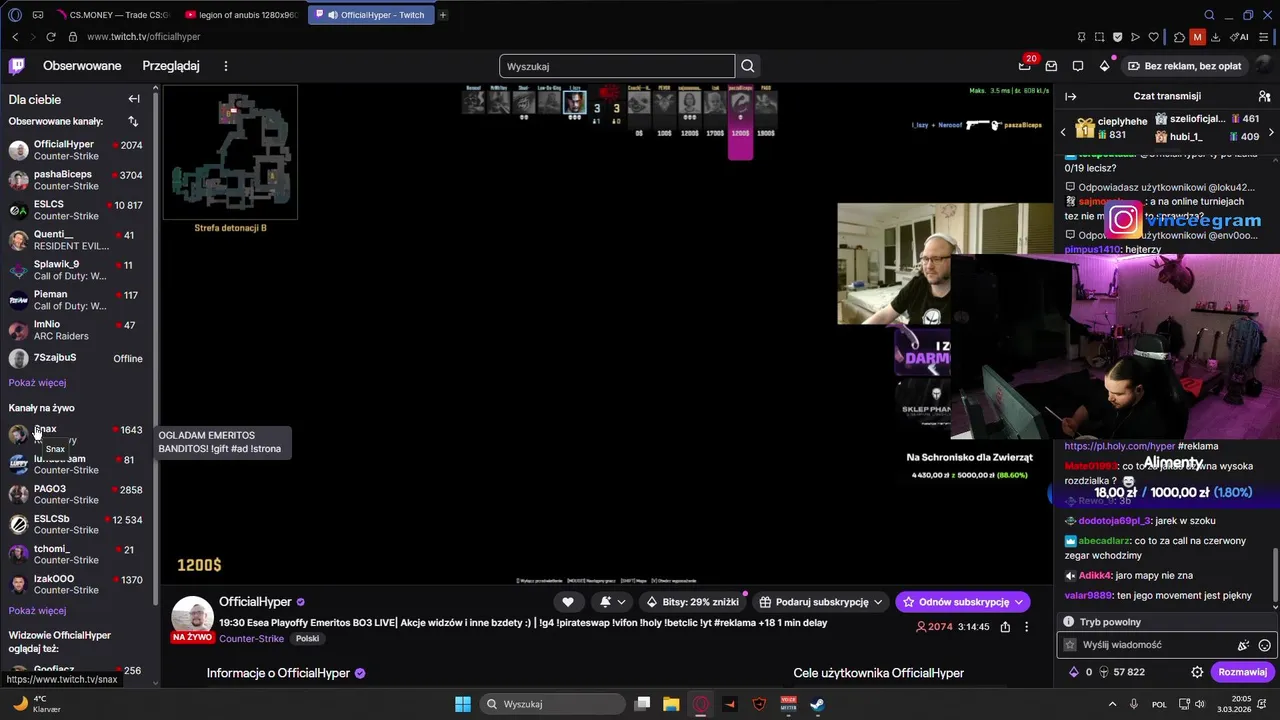The image size is (1280, 720).
Task: Take Opera snapshot with dashed-square icon
Action: [x=1099, y=37]
